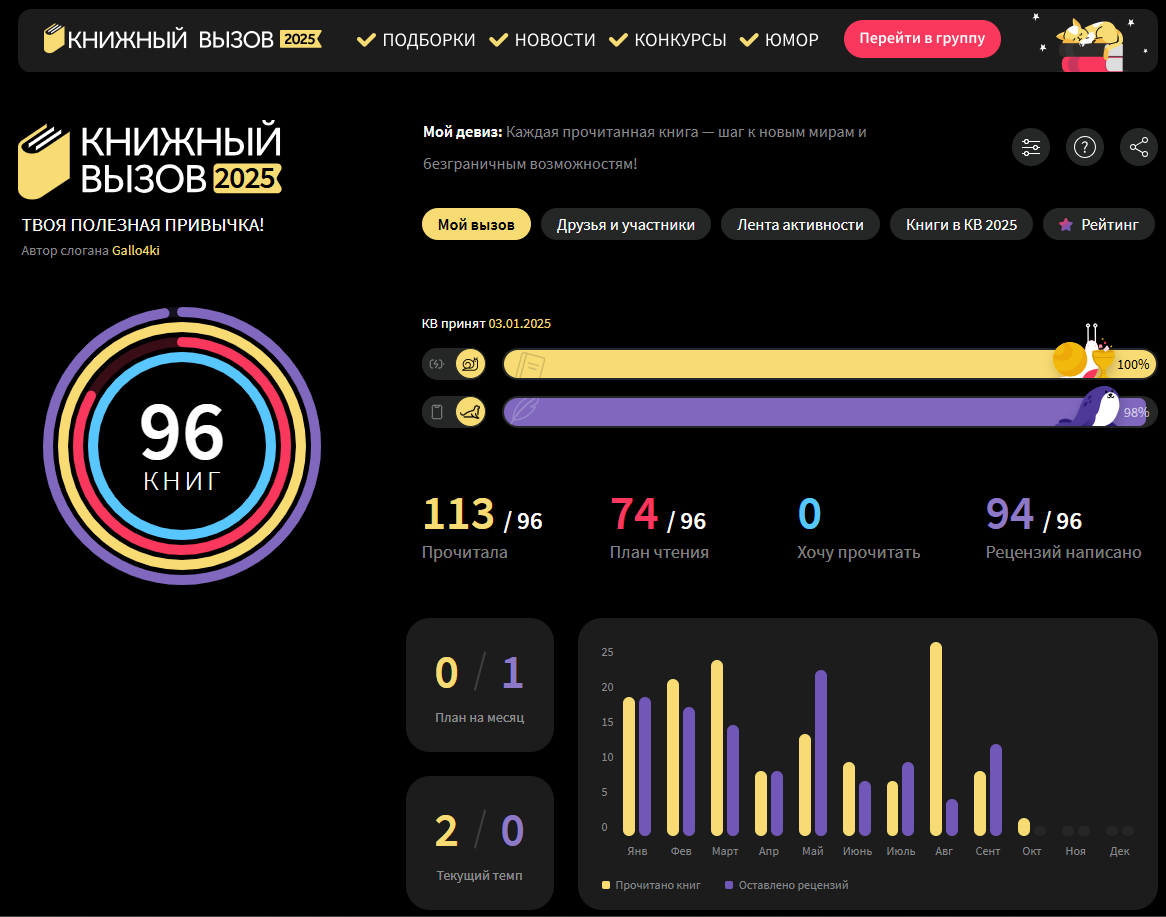Click the yellow book logo in the top banner
Viewport: 1166px width, 917px height.
pos(54,38)
